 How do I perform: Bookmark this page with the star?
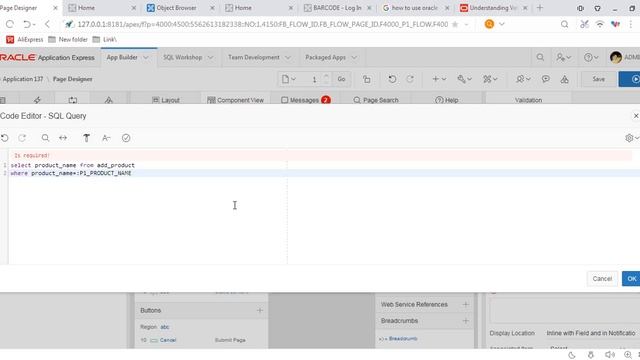455,24
